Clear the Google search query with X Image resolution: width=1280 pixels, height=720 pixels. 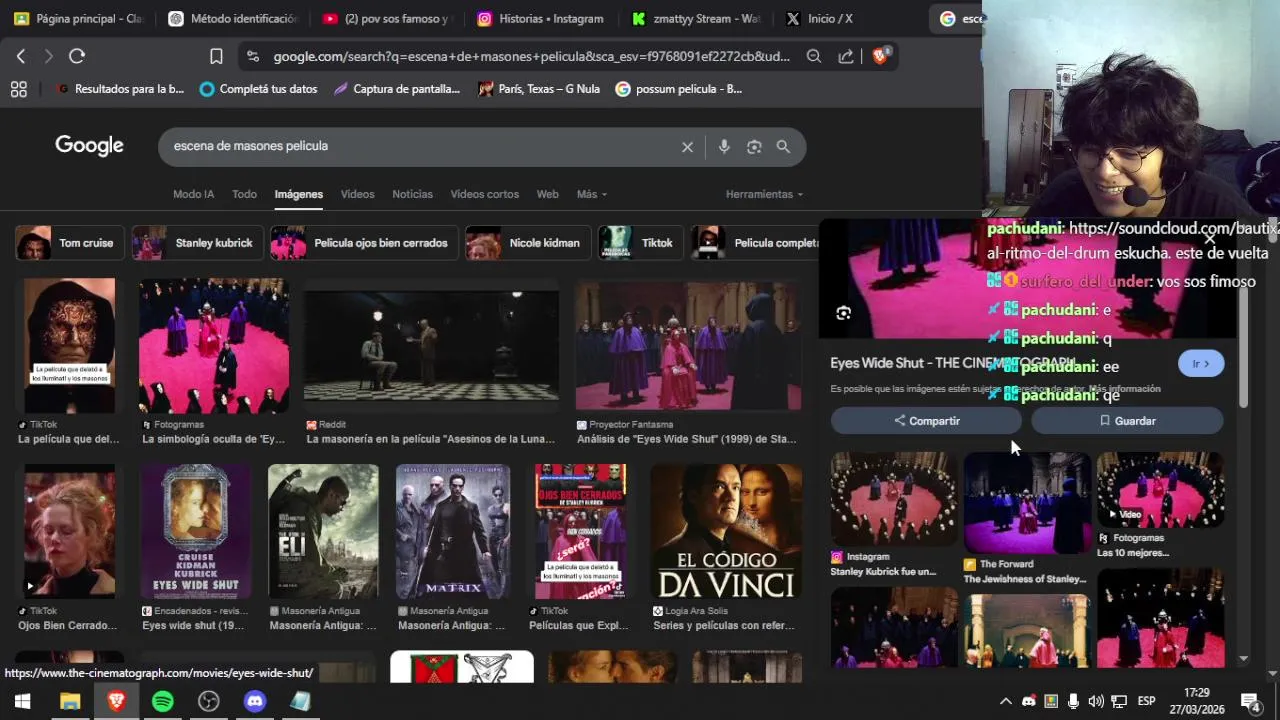(x=687, y=147)
